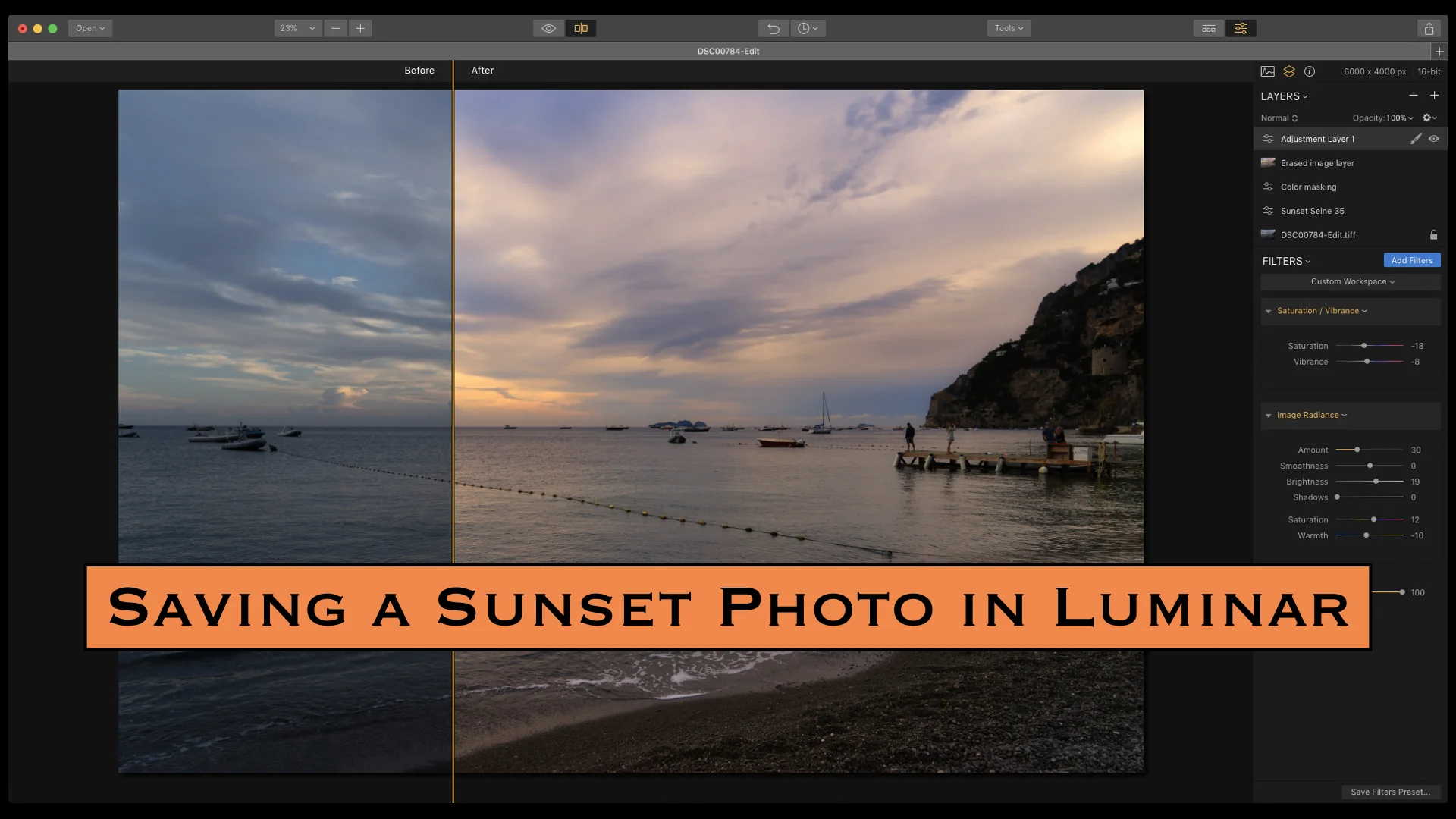Toggle the side panel sliders icon
The image size is (1456, 819).
tap(1241, 28)
